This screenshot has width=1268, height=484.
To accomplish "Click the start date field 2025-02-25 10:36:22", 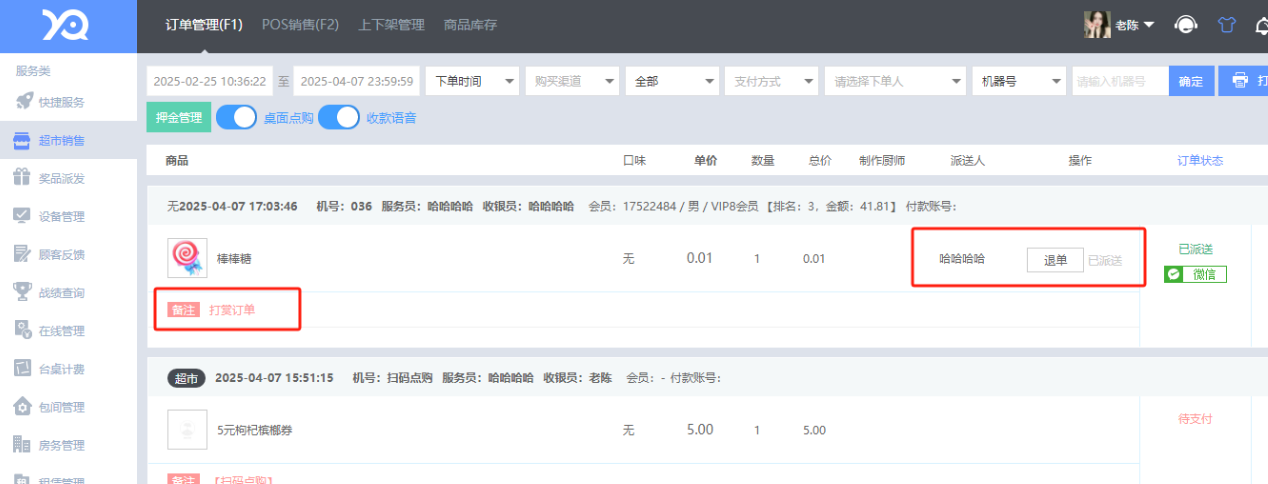I will coord(209,81).
